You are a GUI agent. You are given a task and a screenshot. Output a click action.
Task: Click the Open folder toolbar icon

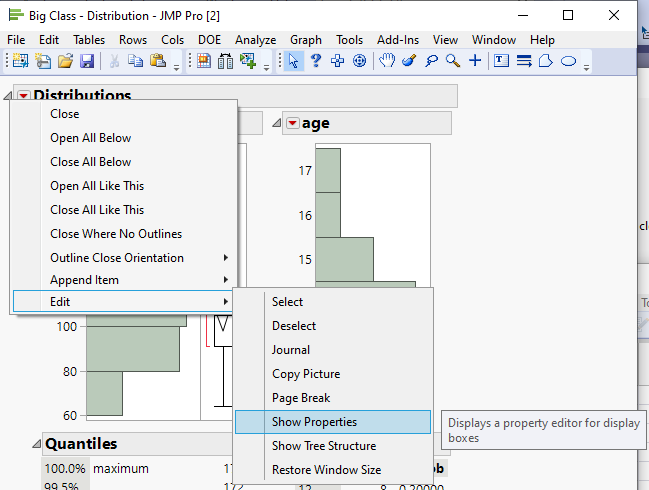[65, 61]
